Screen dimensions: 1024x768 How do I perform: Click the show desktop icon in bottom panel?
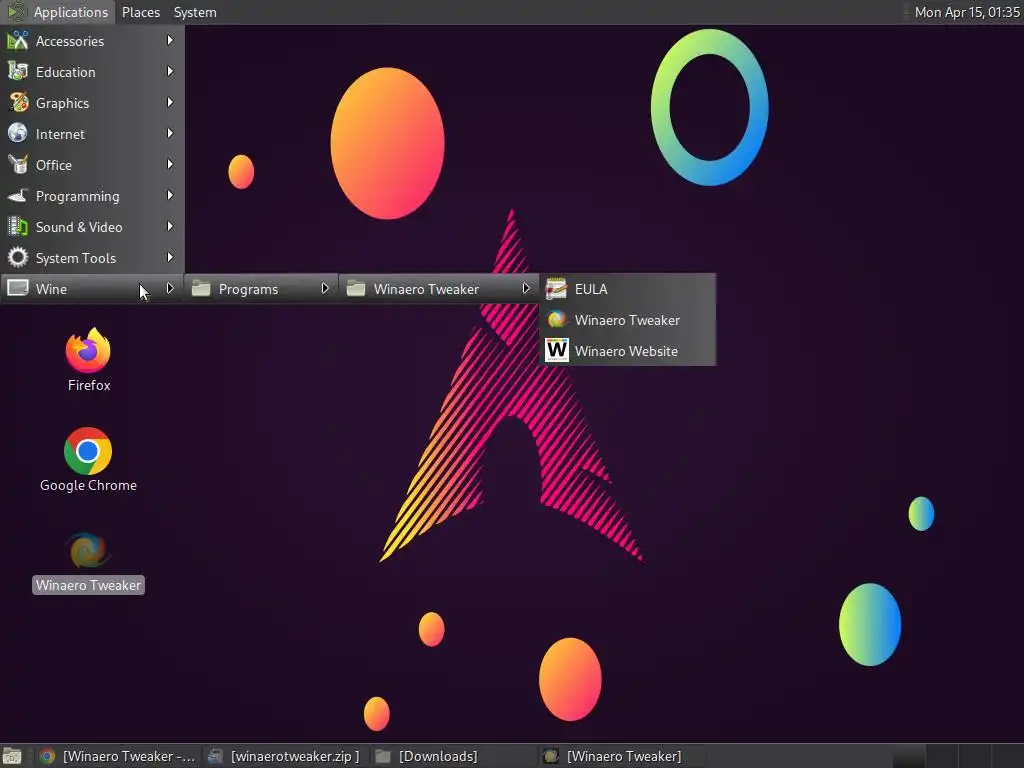tap(12, 756)
